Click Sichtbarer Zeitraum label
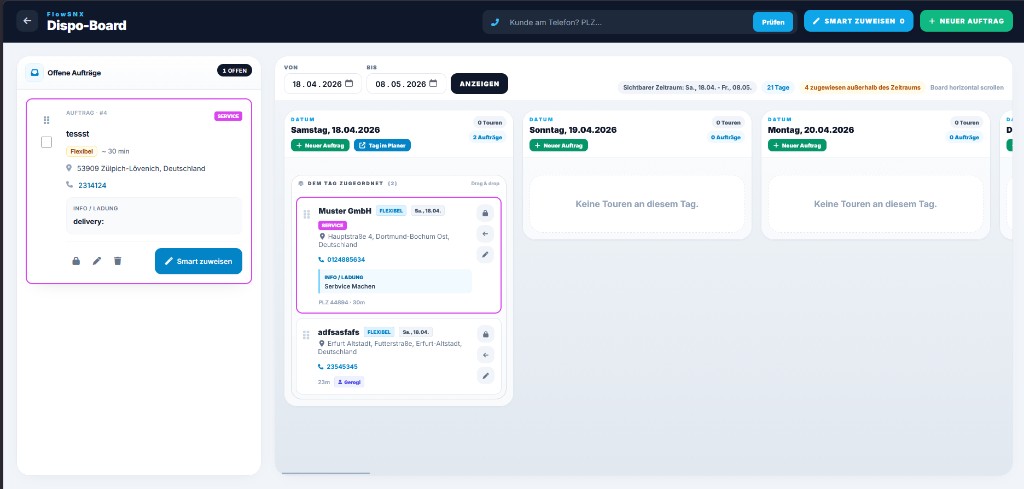The height and width of the screenshot is (489, 1024). tap(687, 87)
